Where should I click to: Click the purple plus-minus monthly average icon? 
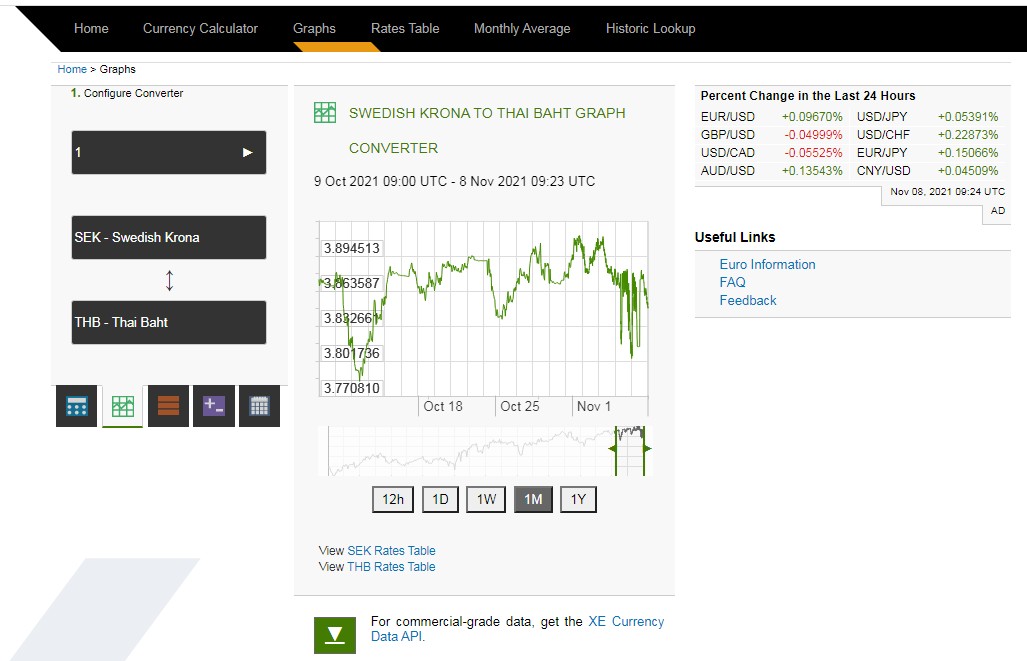(214, 406)
